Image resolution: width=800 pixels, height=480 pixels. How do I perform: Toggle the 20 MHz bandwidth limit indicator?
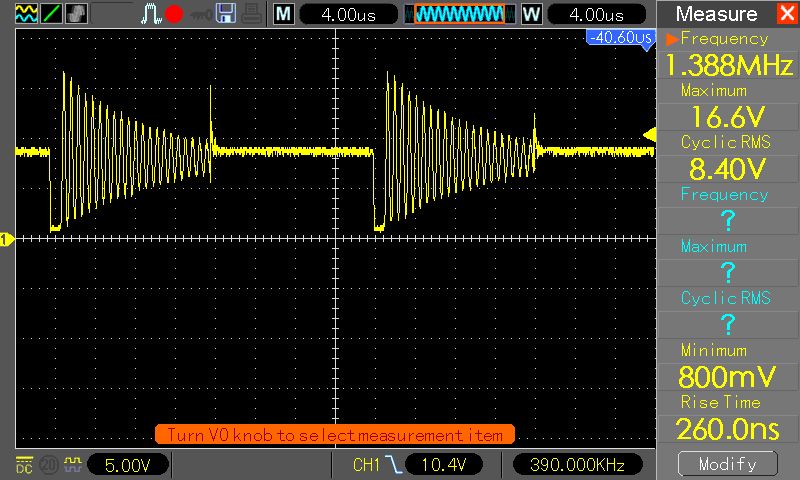[x=47, y=464]
